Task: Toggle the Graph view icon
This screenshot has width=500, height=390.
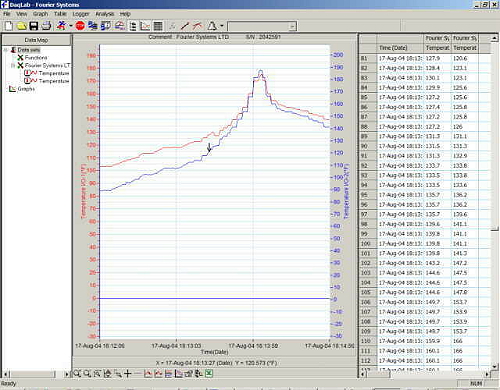Action: click(x=145, y=26)
